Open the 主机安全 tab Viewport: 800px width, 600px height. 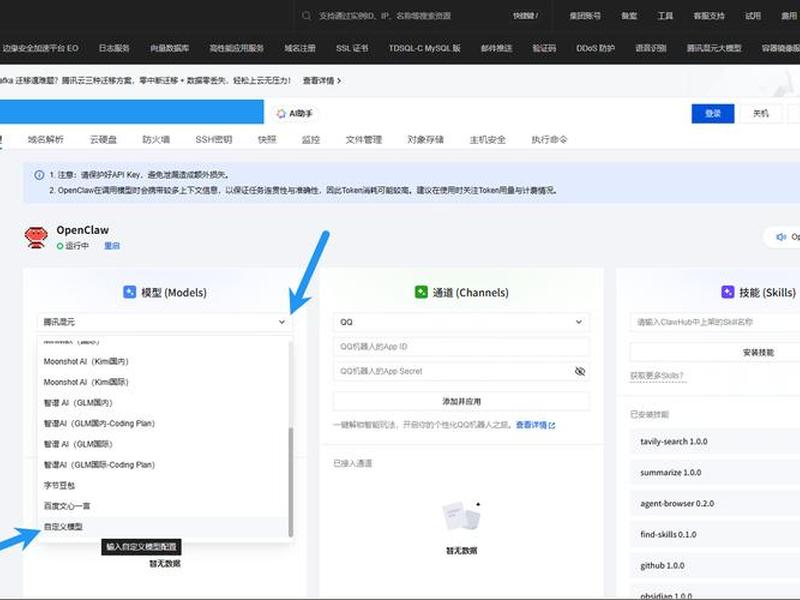487,139
